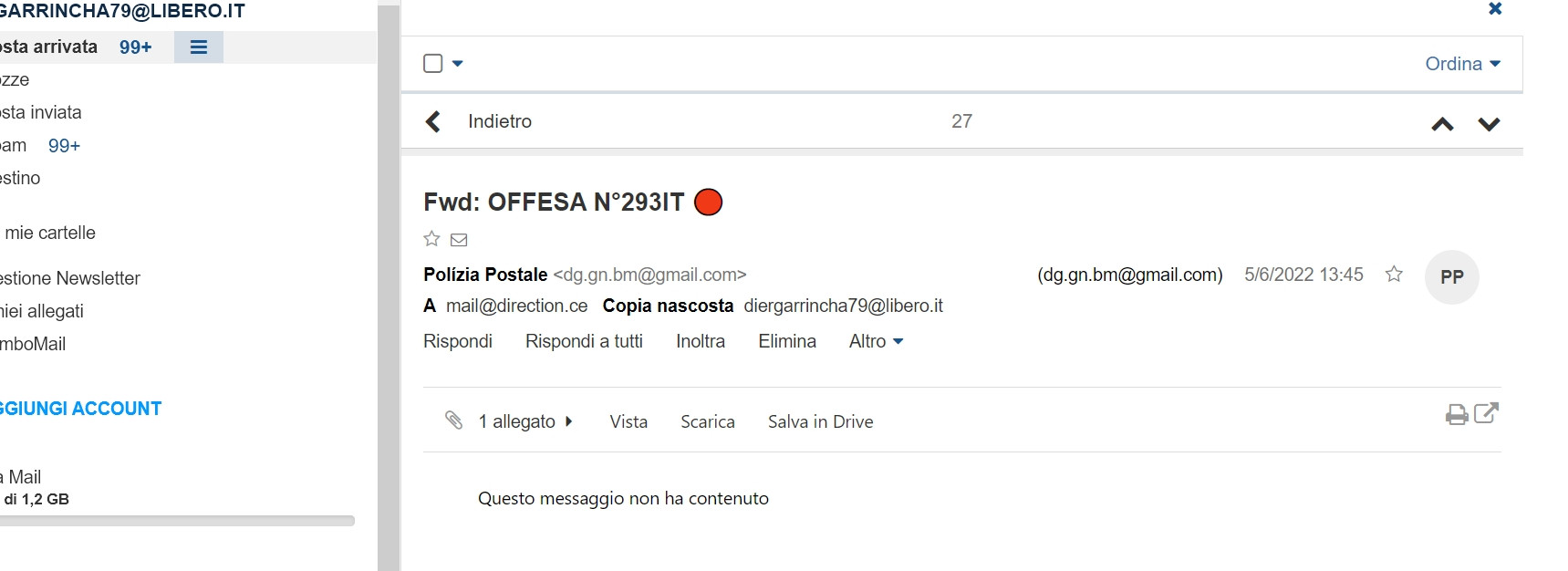Click the paperclip attachment icon
The width and height of the screenshot is (1568, 571).
453,420
